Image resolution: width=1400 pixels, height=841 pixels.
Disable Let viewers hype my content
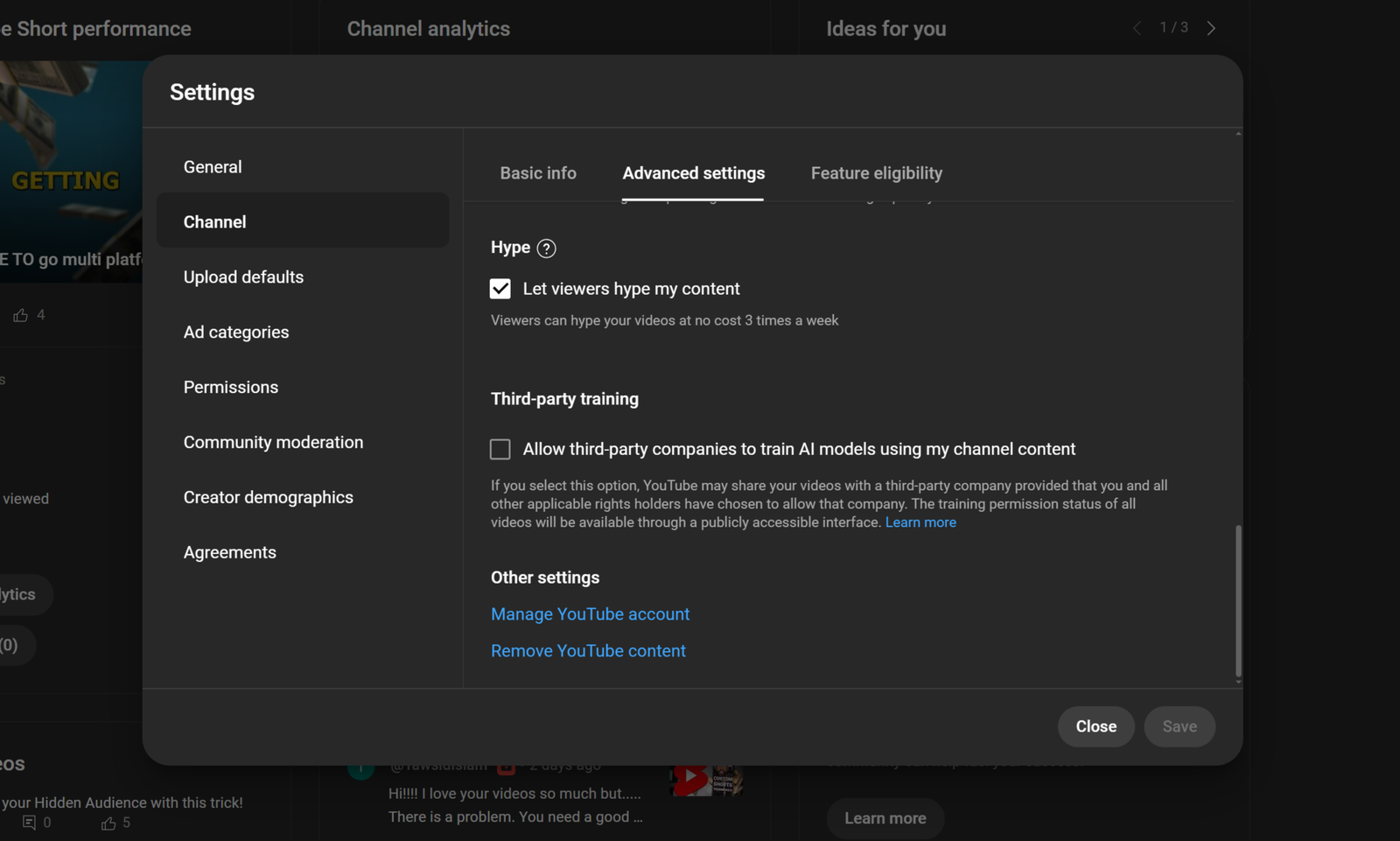click(500, 288)
